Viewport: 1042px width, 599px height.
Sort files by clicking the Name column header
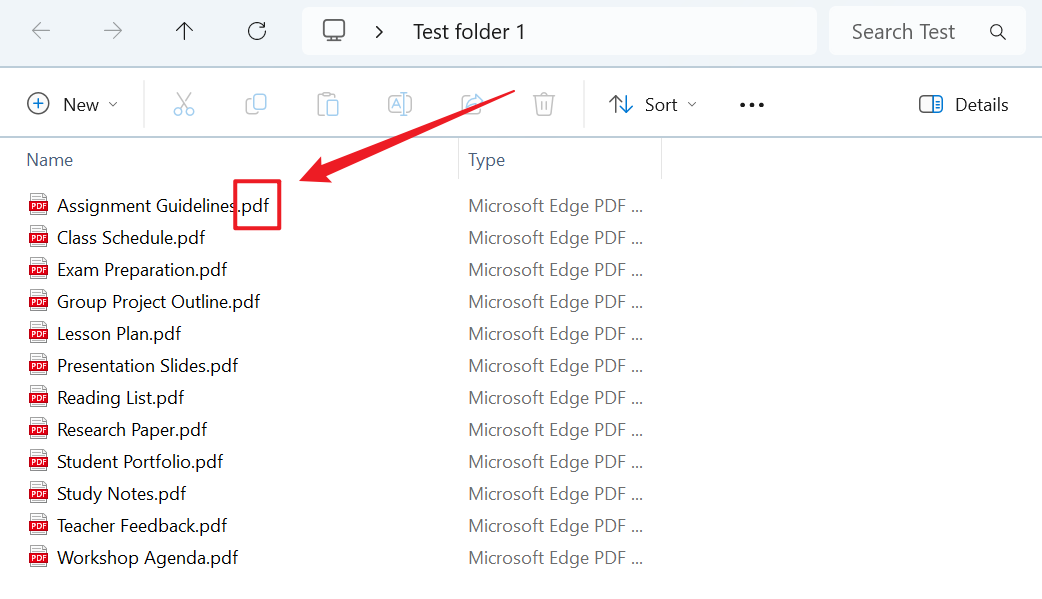point(49,159)
